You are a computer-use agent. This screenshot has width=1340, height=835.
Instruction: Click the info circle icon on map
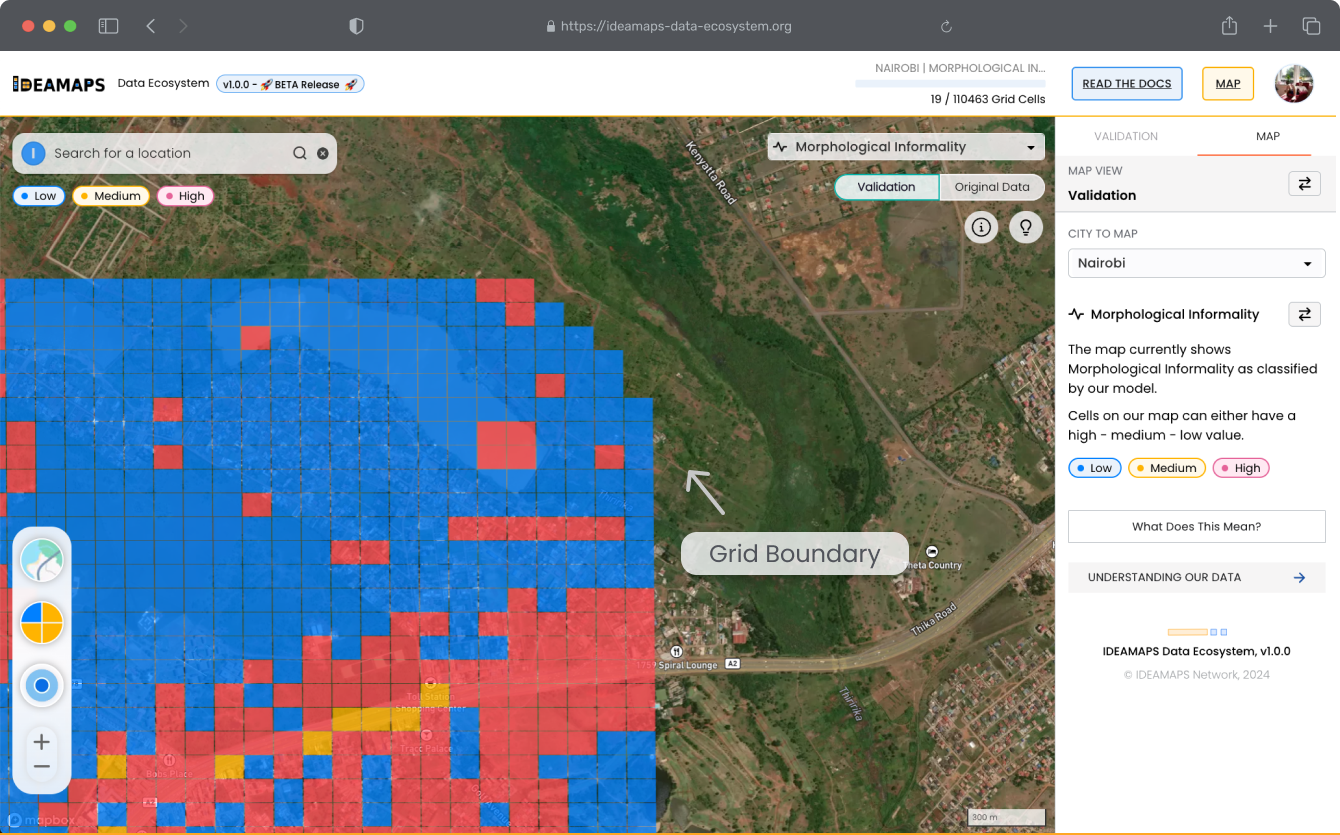(x=981, y=228)
